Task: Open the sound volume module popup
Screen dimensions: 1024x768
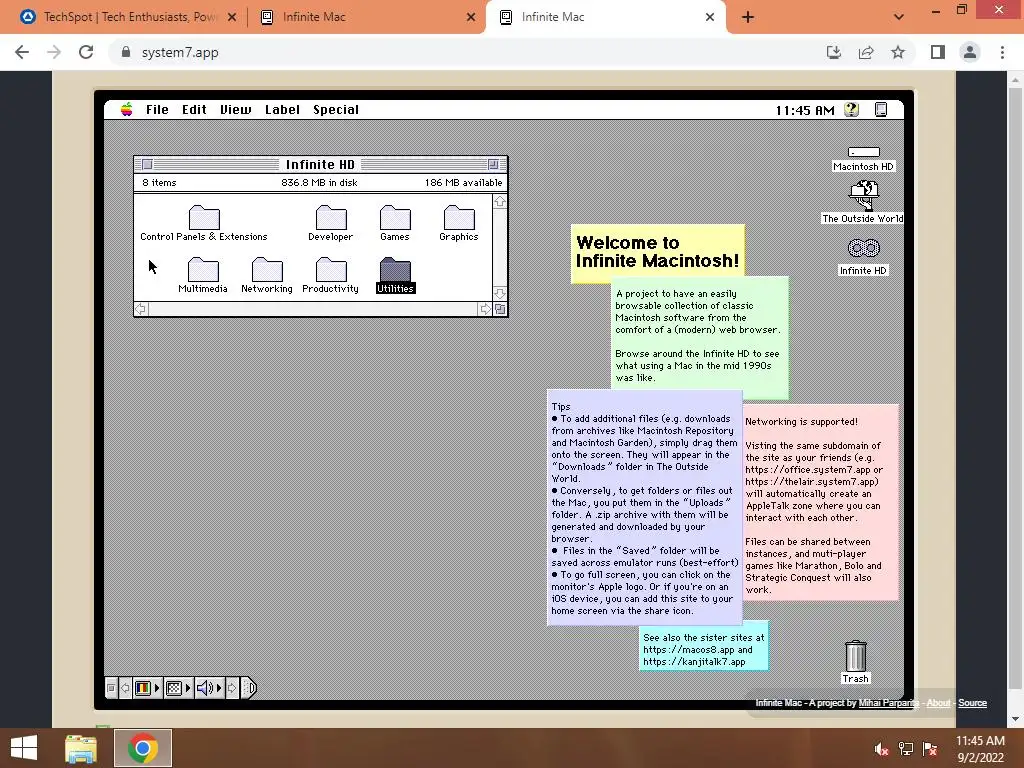Action: coord(210,688)
